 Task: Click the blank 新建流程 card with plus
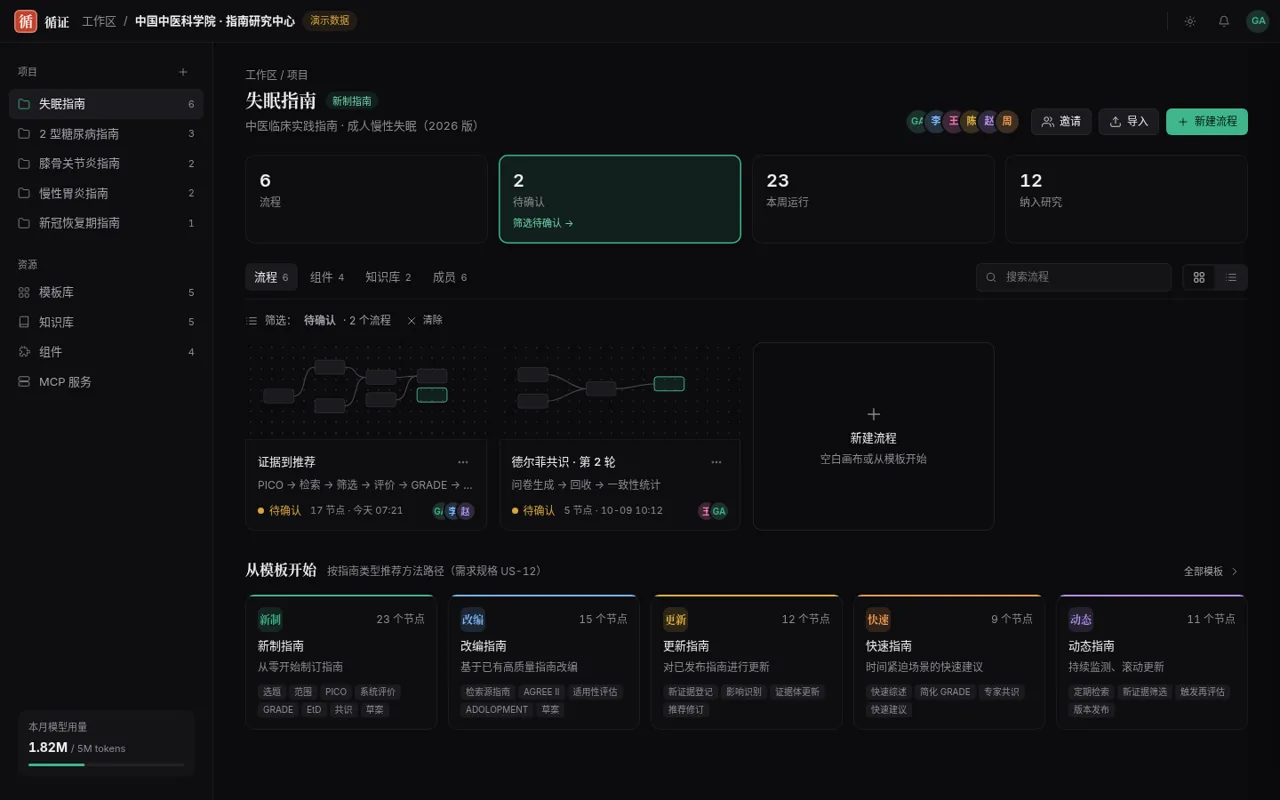coord(874,436)
